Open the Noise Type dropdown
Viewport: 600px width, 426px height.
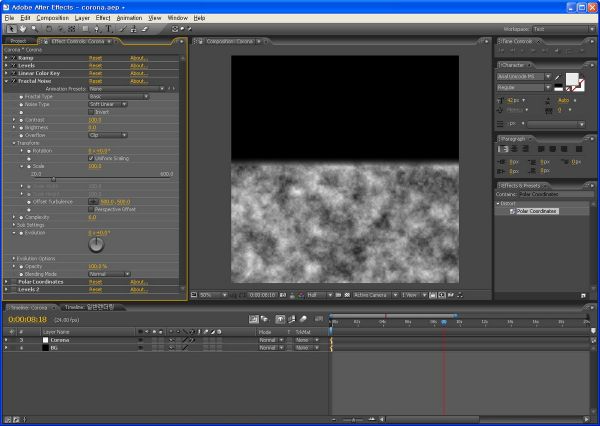[108, 104]
